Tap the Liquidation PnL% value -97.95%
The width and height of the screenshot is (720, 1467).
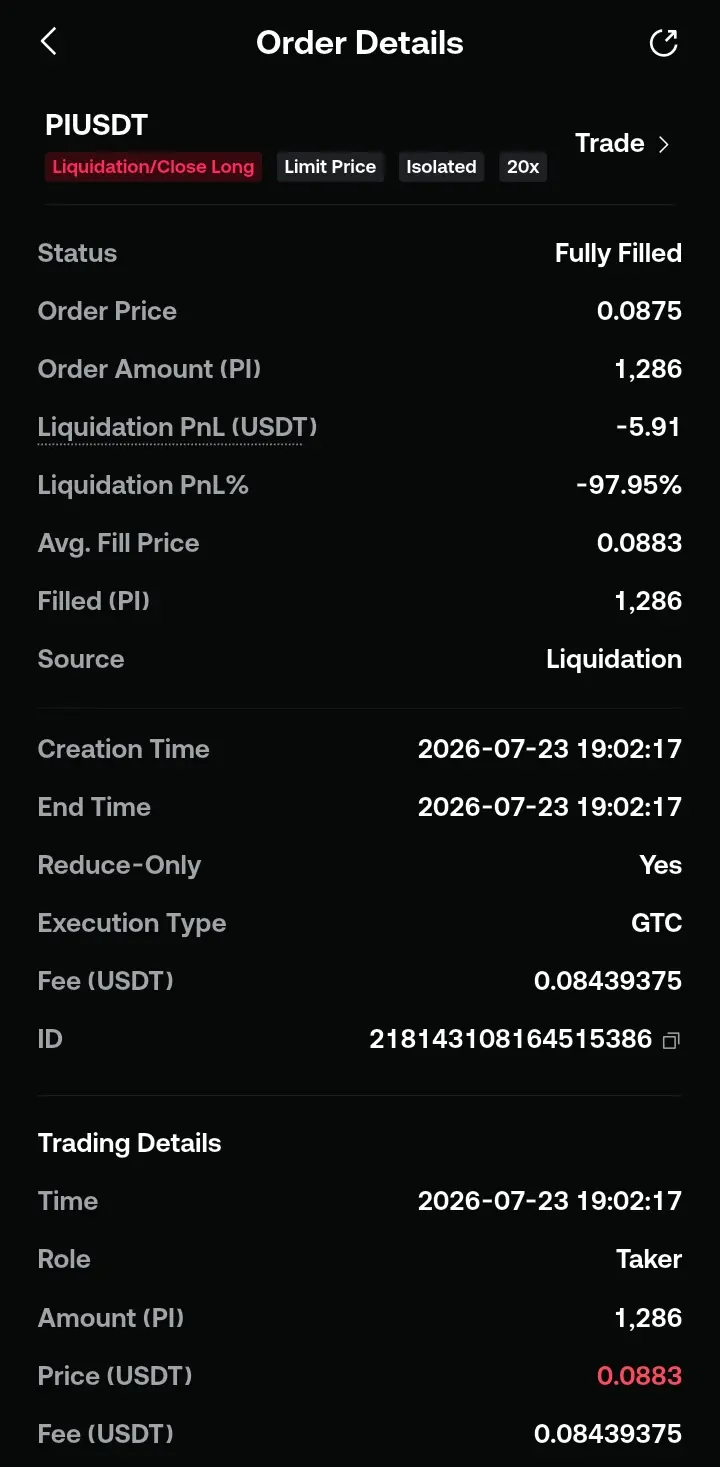pos(629,485)
